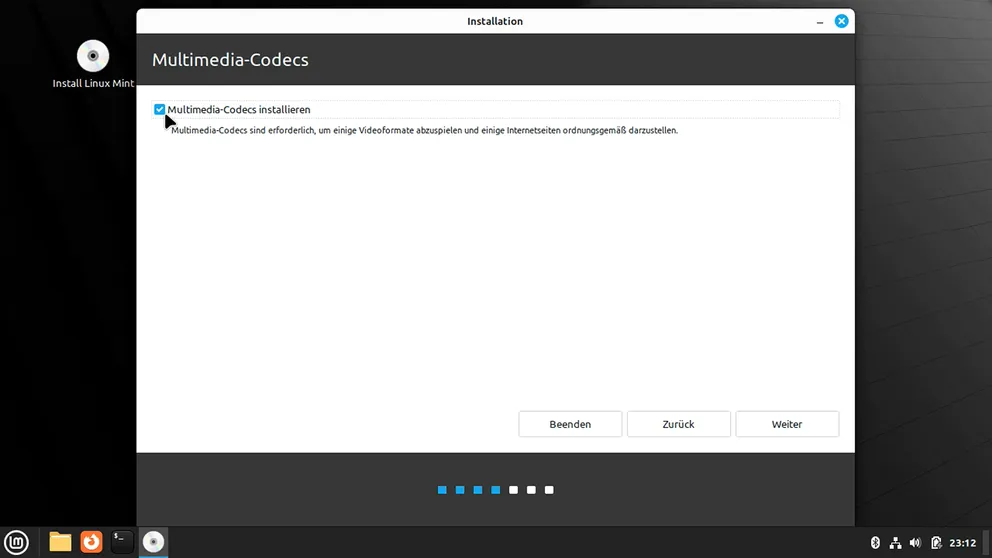Select the installer disc icon in the taskbar
The image size is (992, 558).
click(153, 542)
